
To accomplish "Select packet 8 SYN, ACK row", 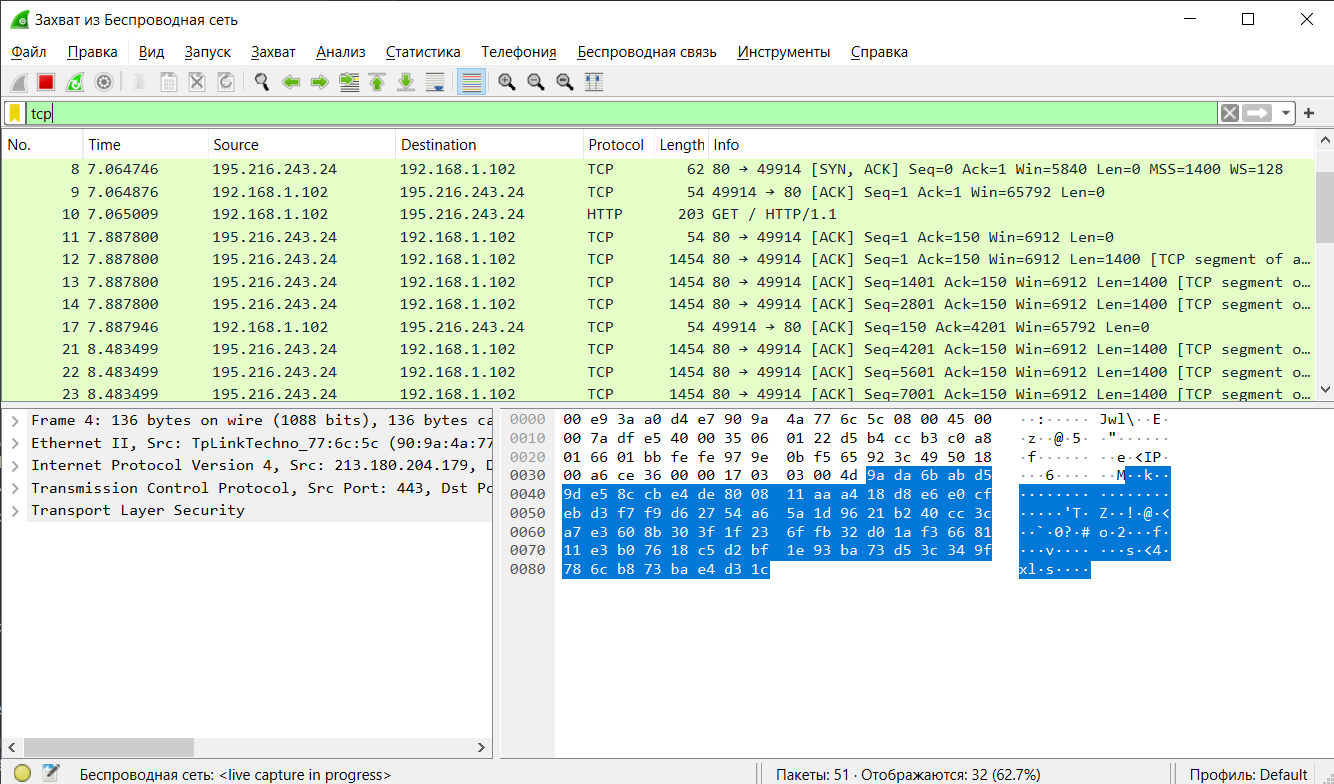I will point(658,169).
